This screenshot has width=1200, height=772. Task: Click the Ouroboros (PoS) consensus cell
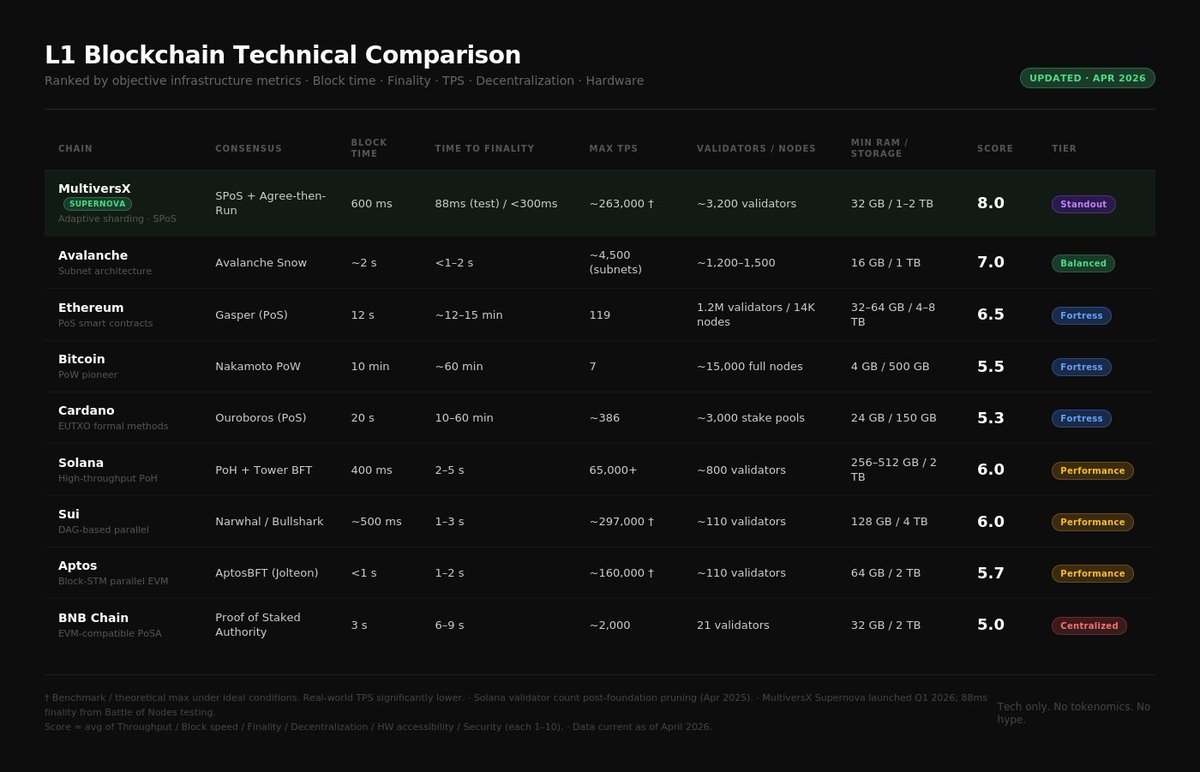tap(261, 418)
